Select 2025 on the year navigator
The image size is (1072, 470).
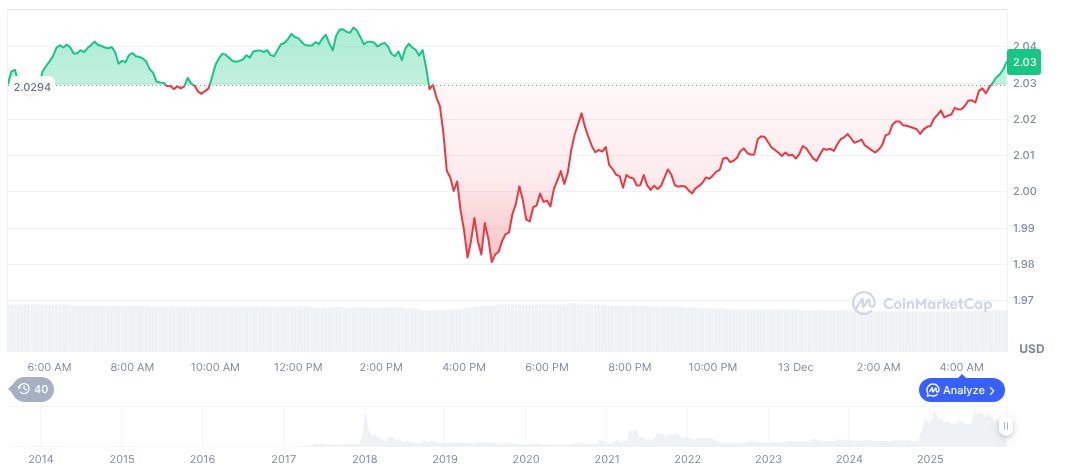pos(930,459)
